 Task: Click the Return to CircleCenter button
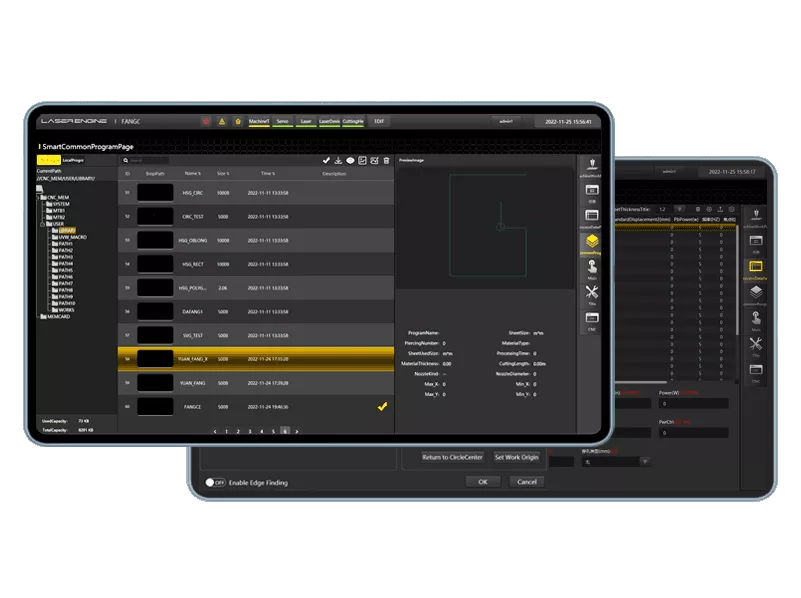[x=452, y=457]
